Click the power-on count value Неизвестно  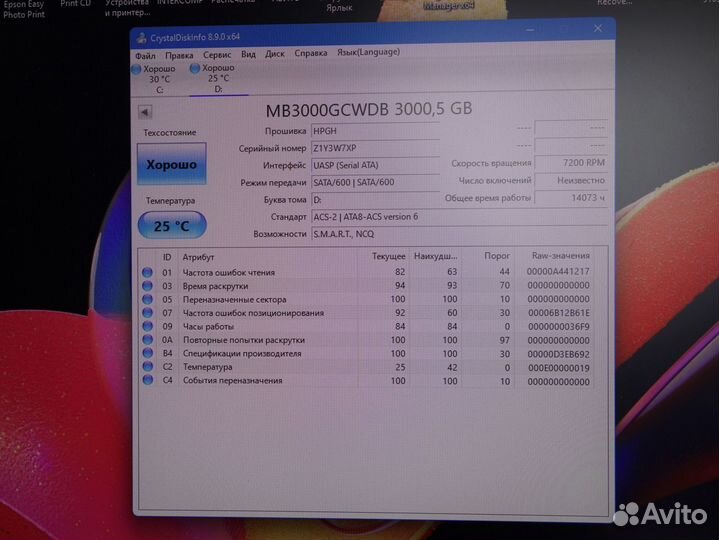571,180
